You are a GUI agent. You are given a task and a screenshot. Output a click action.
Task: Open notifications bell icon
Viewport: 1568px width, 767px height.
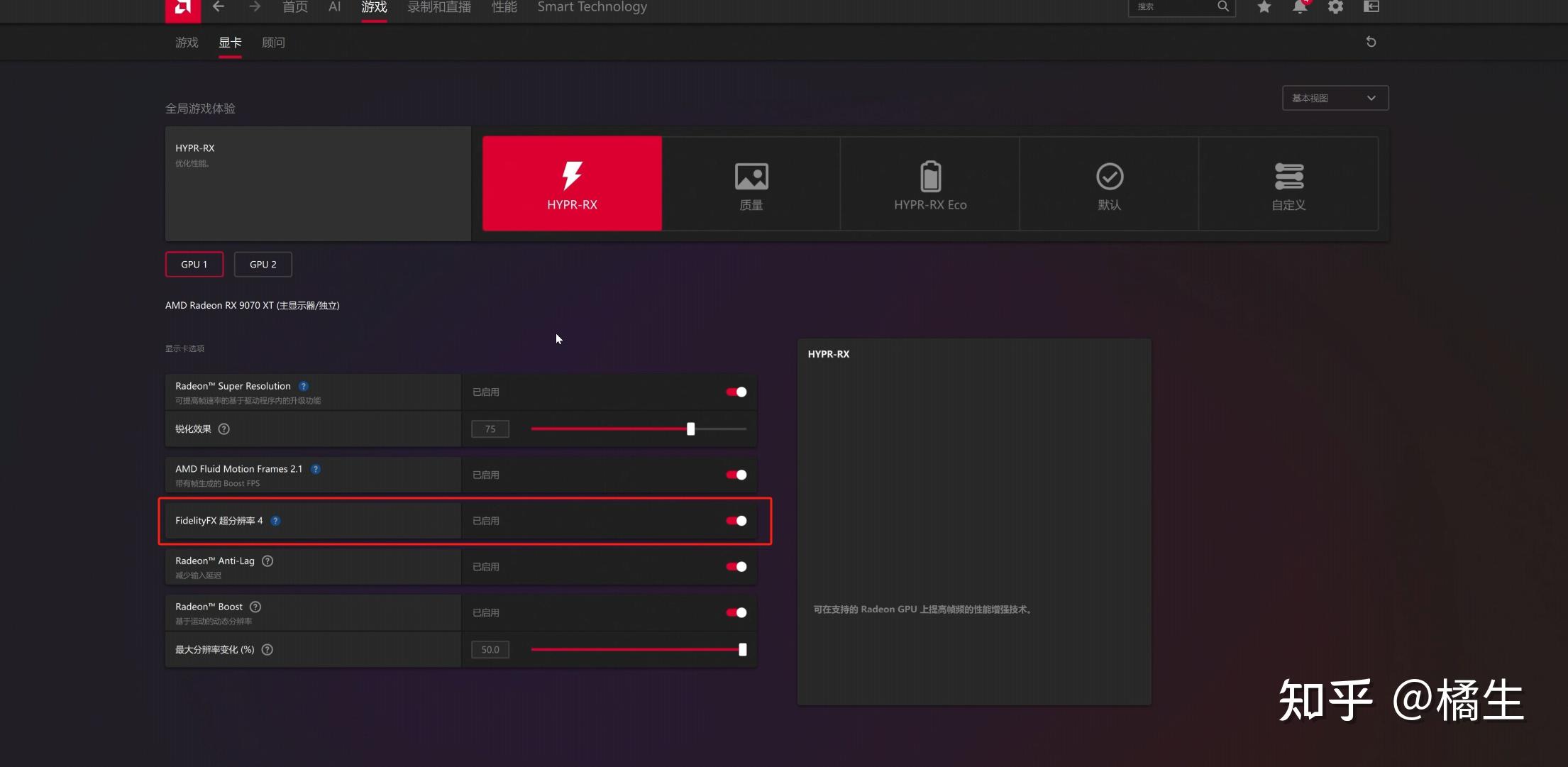[x=1299, y=7]
